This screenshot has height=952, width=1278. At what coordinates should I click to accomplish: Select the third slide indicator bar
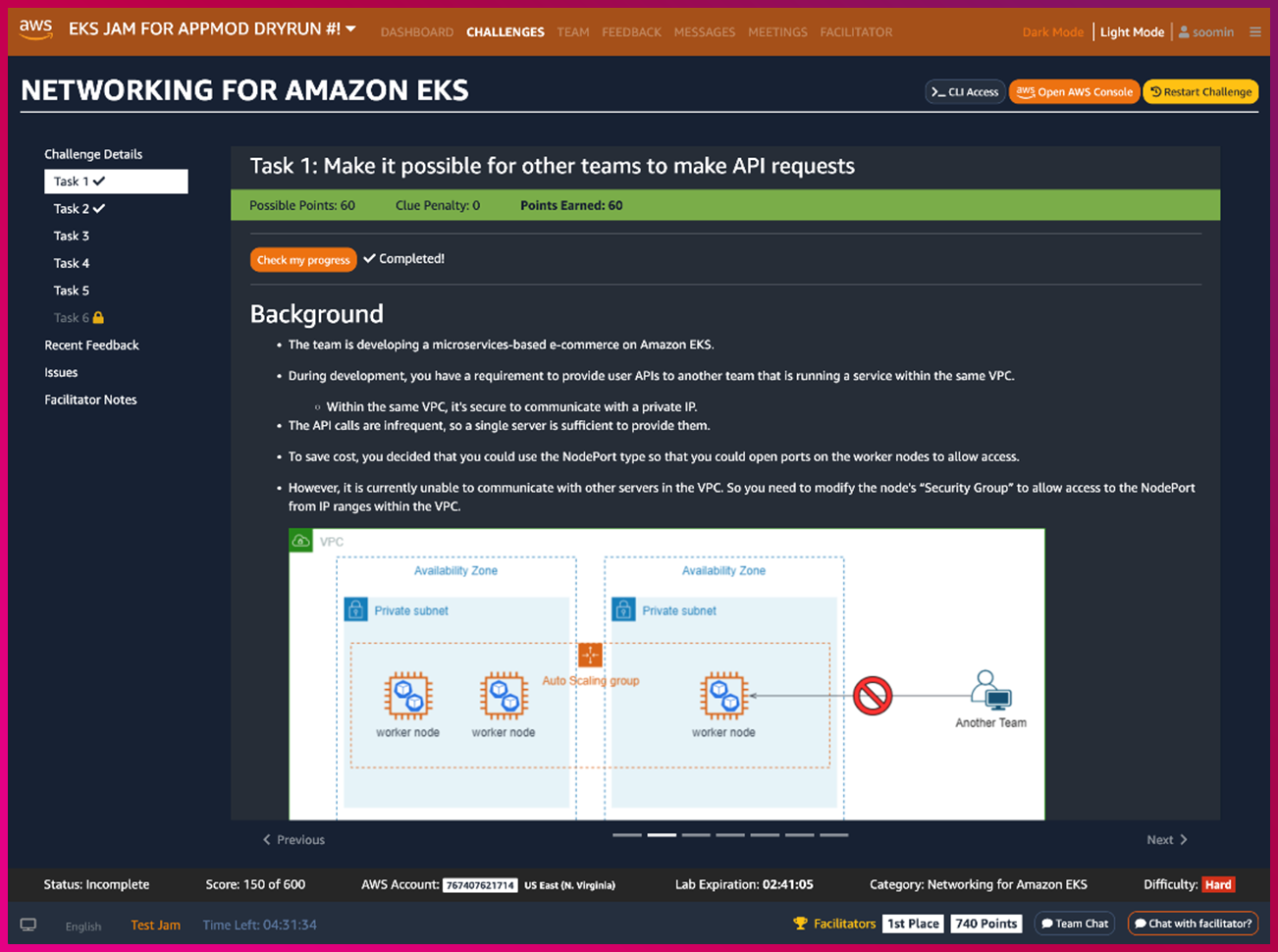[x=696, y=835]
